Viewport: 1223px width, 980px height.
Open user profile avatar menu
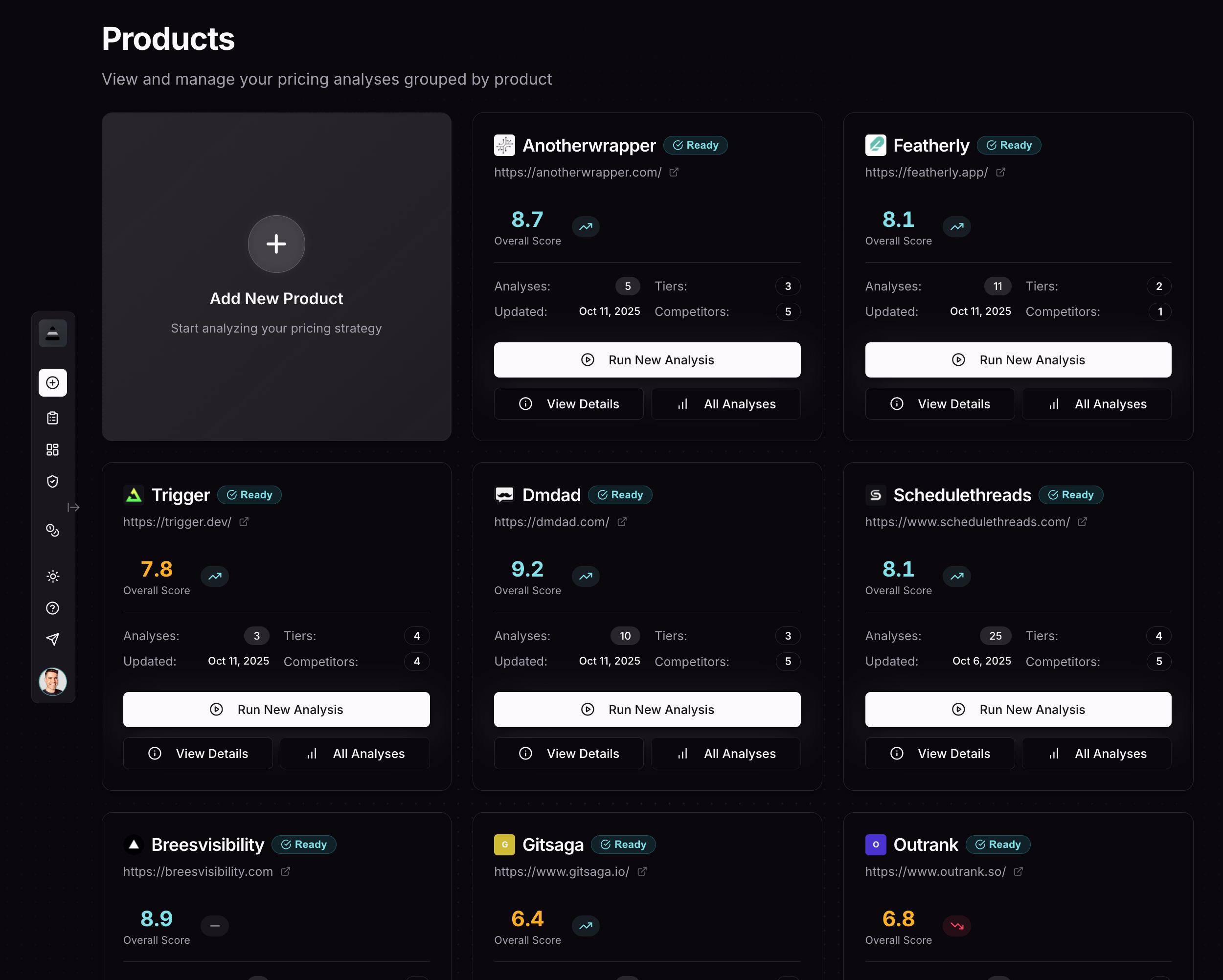[52, 681]
